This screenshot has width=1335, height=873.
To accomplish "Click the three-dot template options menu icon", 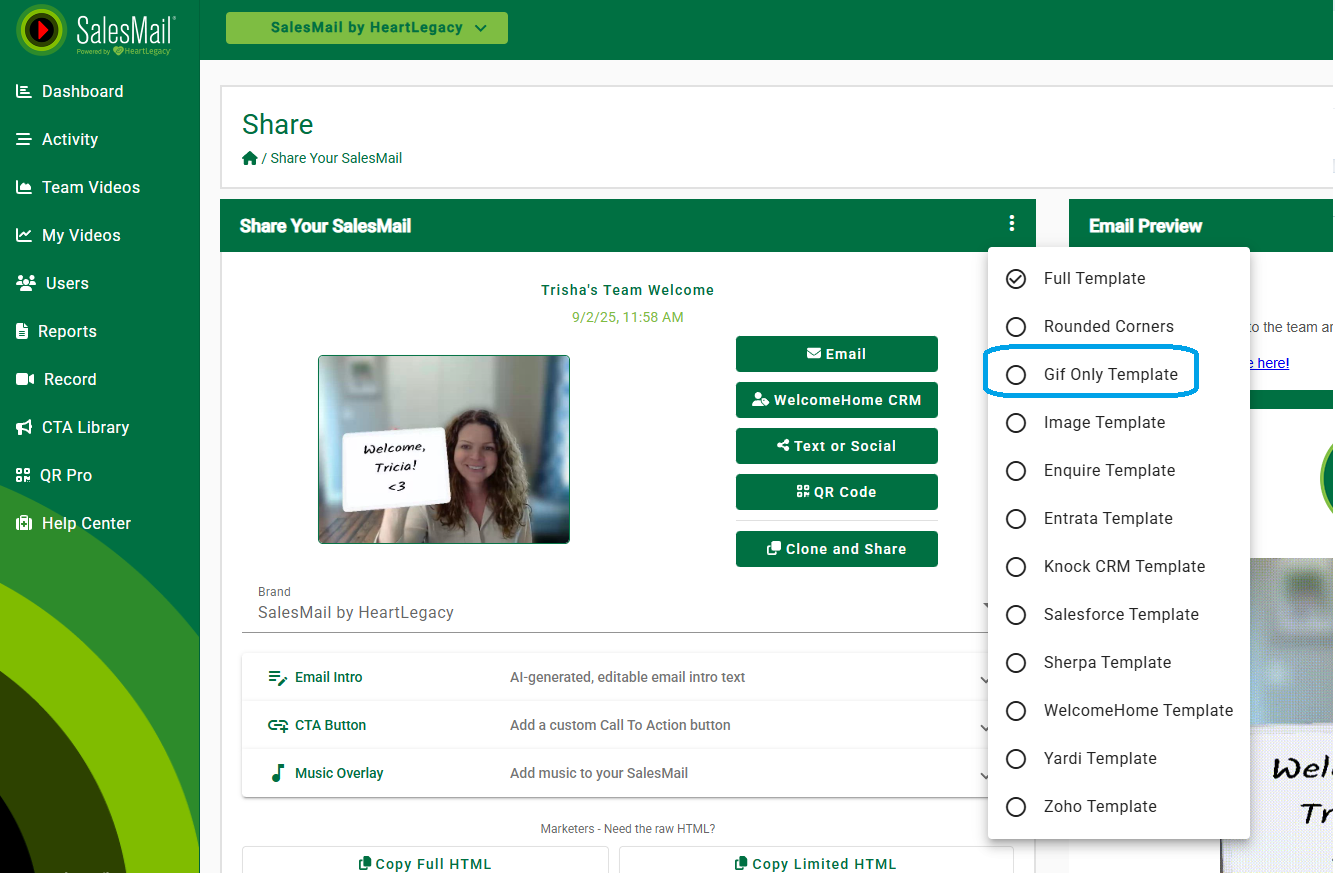I will 1012,224.
